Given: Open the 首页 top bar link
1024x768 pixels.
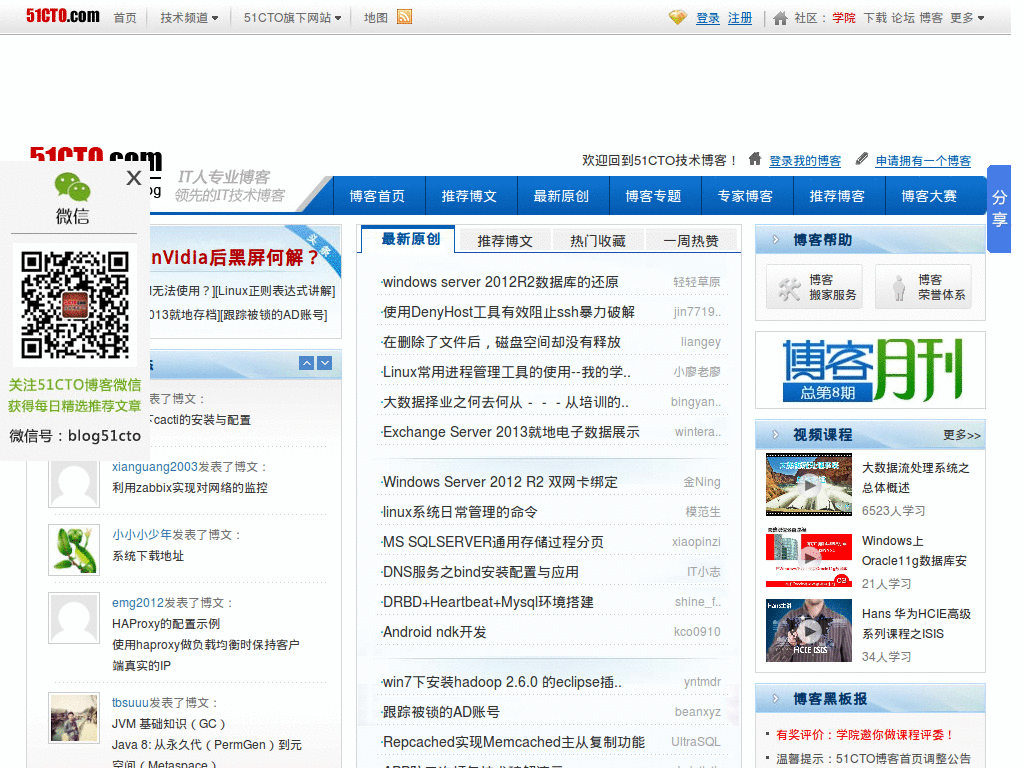Looking at the screenshot, I should click(125, 18).
